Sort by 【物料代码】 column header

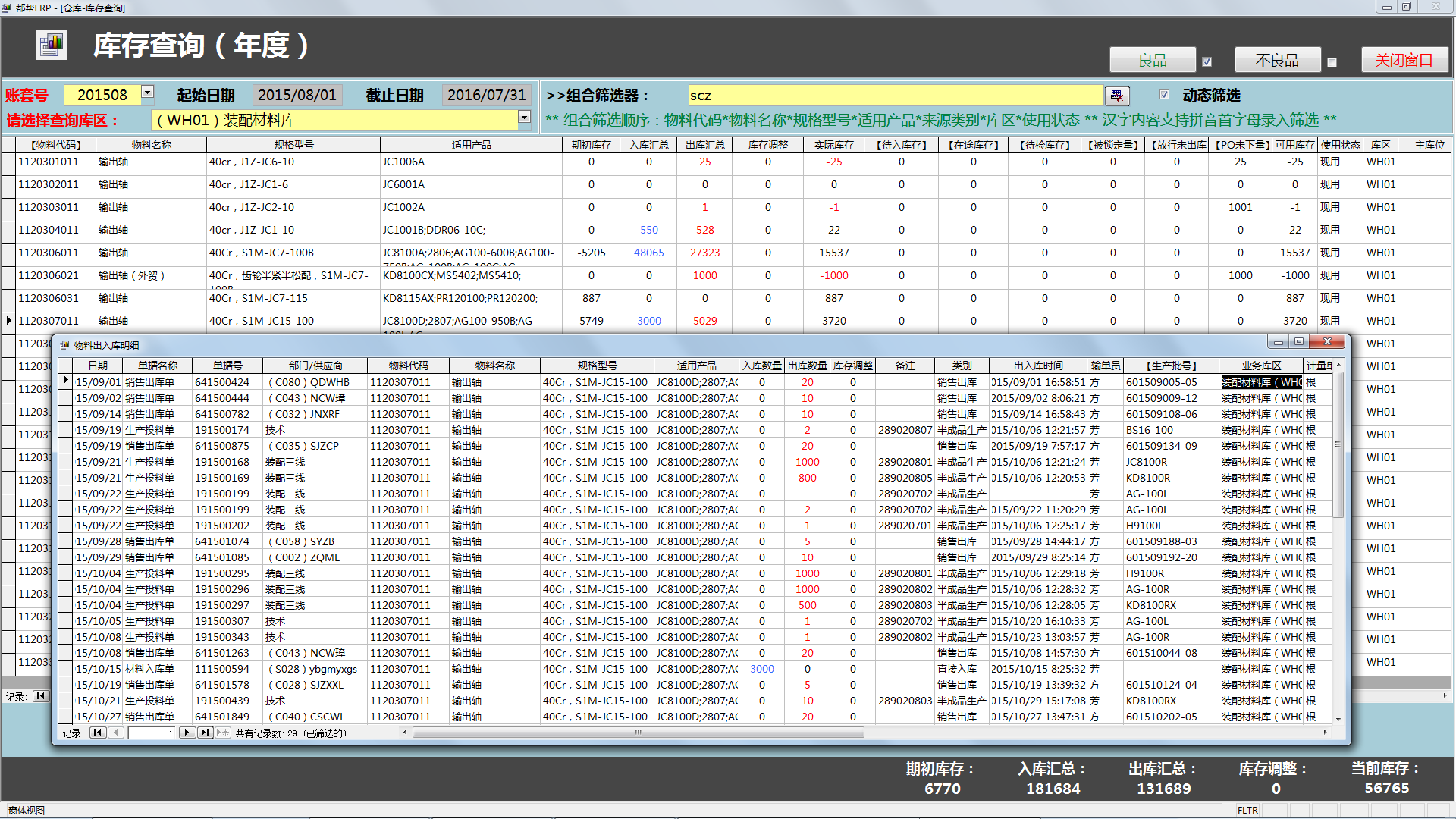click(x=56, y=145)
